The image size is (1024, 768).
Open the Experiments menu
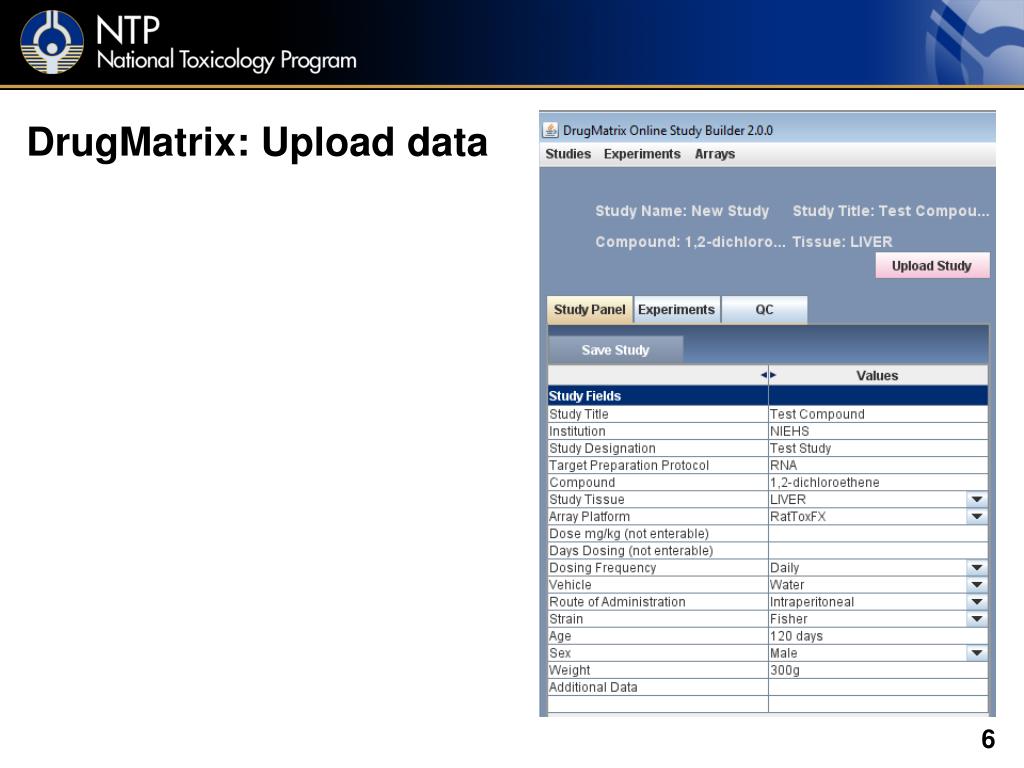(642, 154)
